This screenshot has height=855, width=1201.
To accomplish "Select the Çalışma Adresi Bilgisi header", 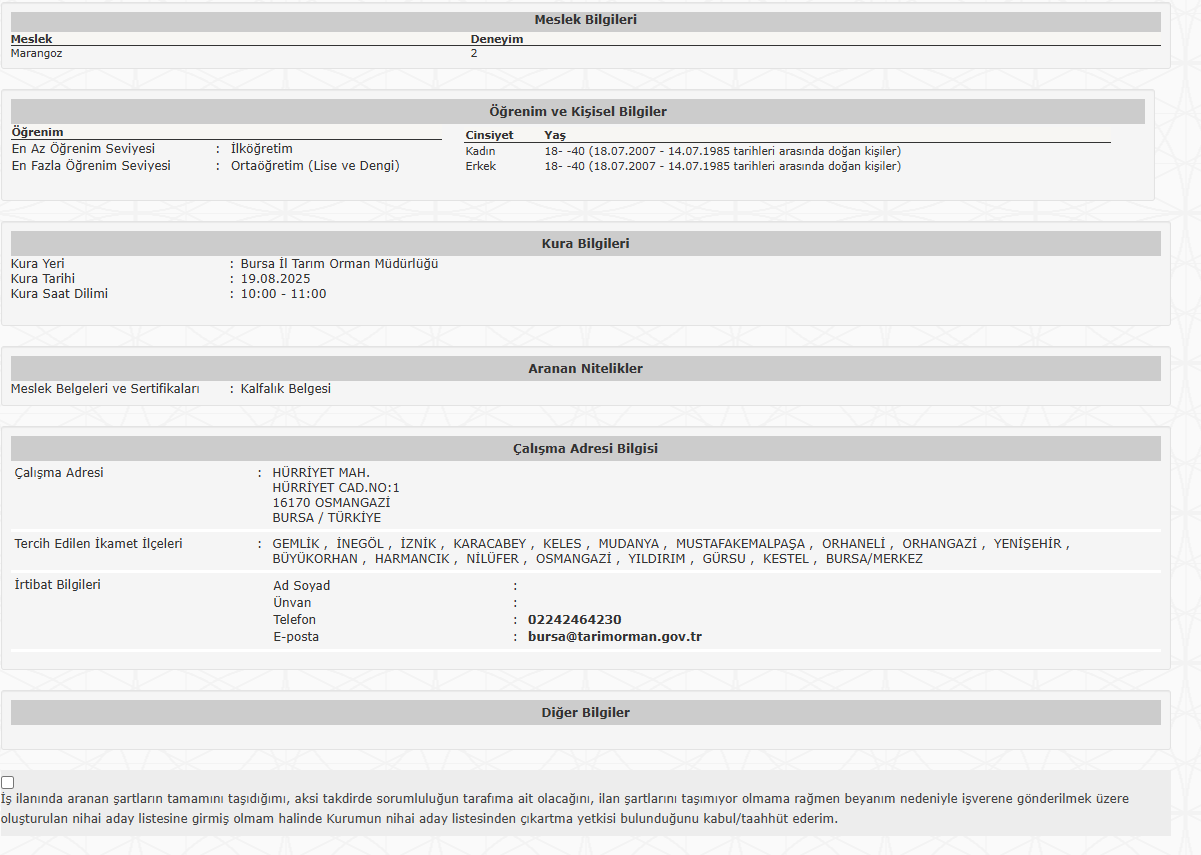I will (585, 449).
